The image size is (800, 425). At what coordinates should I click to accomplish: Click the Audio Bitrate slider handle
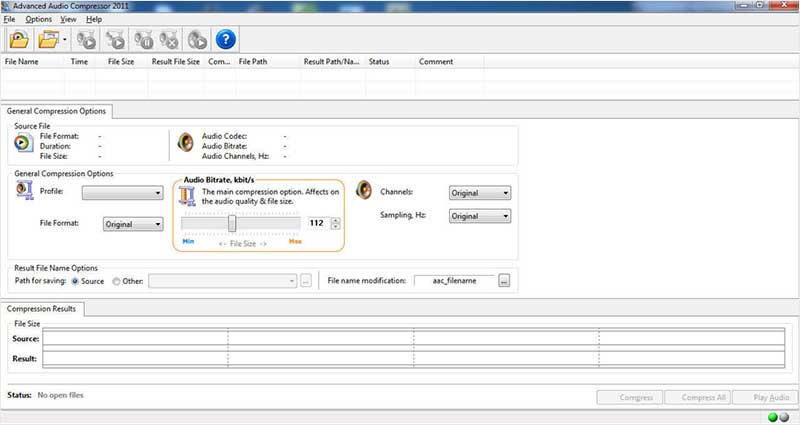coord(232,223)
